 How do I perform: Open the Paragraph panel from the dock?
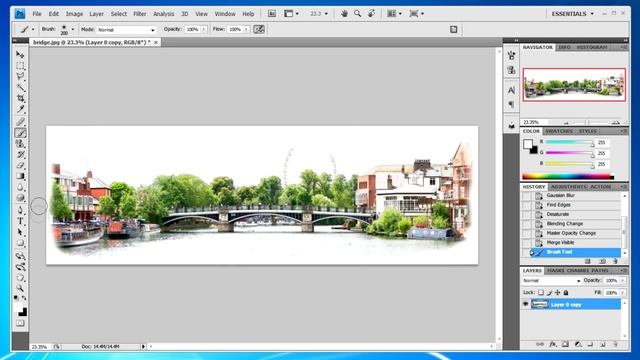click(x=511, y=105)
